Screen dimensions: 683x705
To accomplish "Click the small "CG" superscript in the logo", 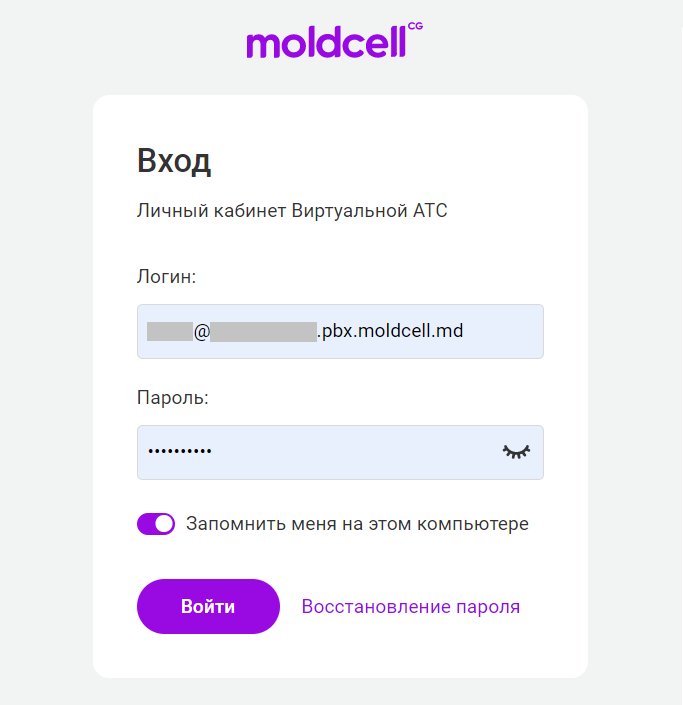I will point(415,28).
